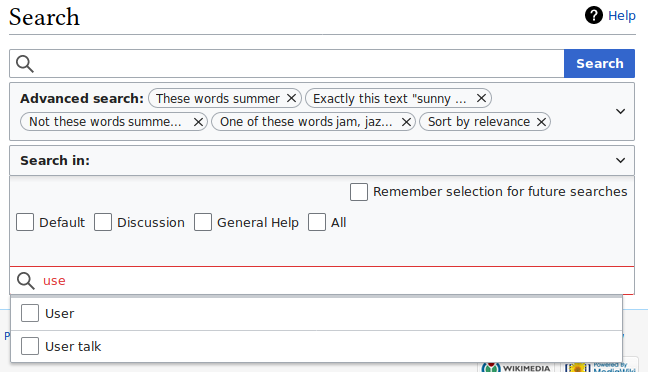The image size is (648, 372).
Task: Click the Help question mark icon
Action: 593,16
